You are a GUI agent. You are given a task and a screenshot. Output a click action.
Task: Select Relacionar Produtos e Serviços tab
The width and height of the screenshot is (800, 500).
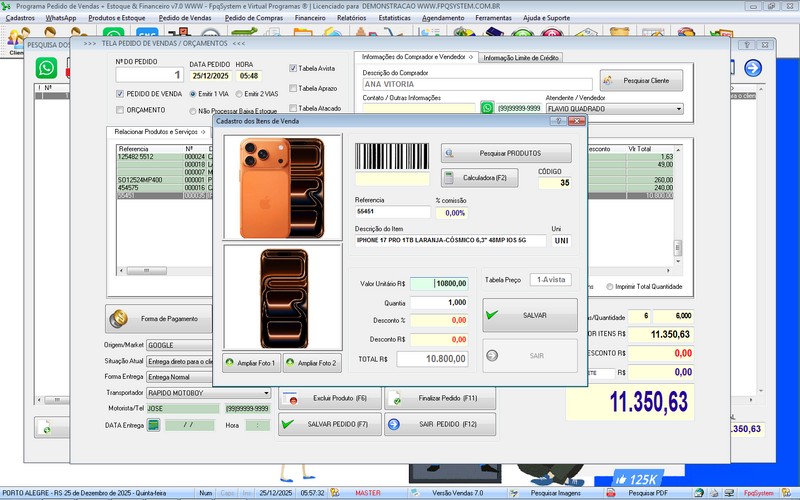click(159, 132)
